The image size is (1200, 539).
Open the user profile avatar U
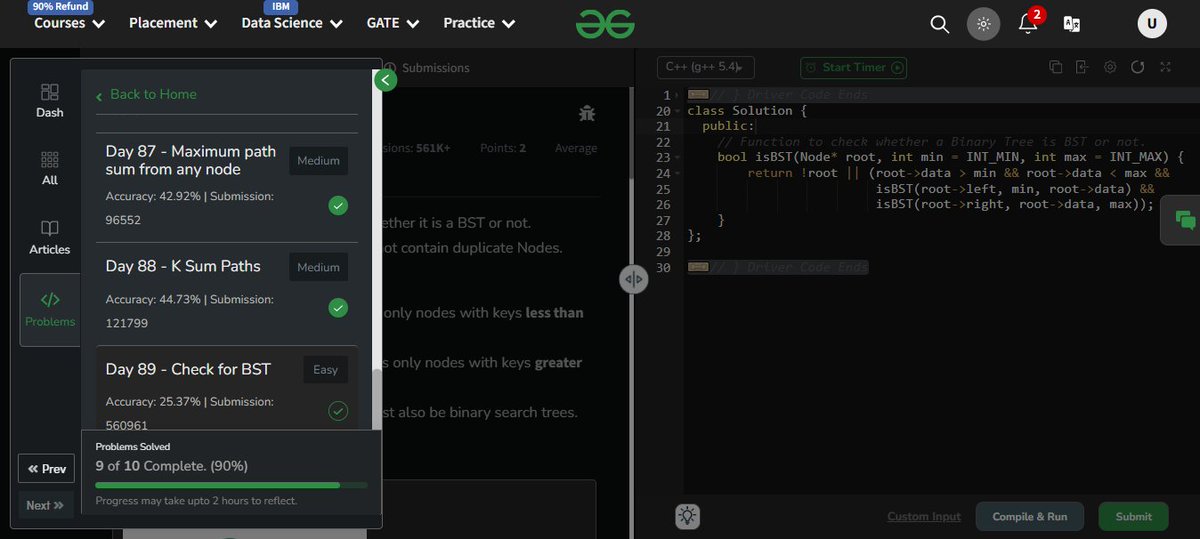(1152, 24)
